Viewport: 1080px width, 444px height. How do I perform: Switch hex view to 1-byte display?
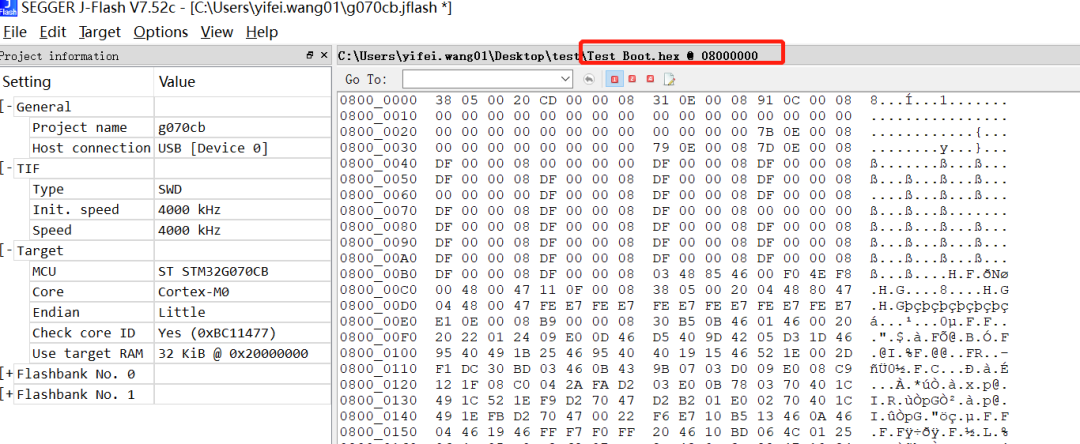point(614,79)
